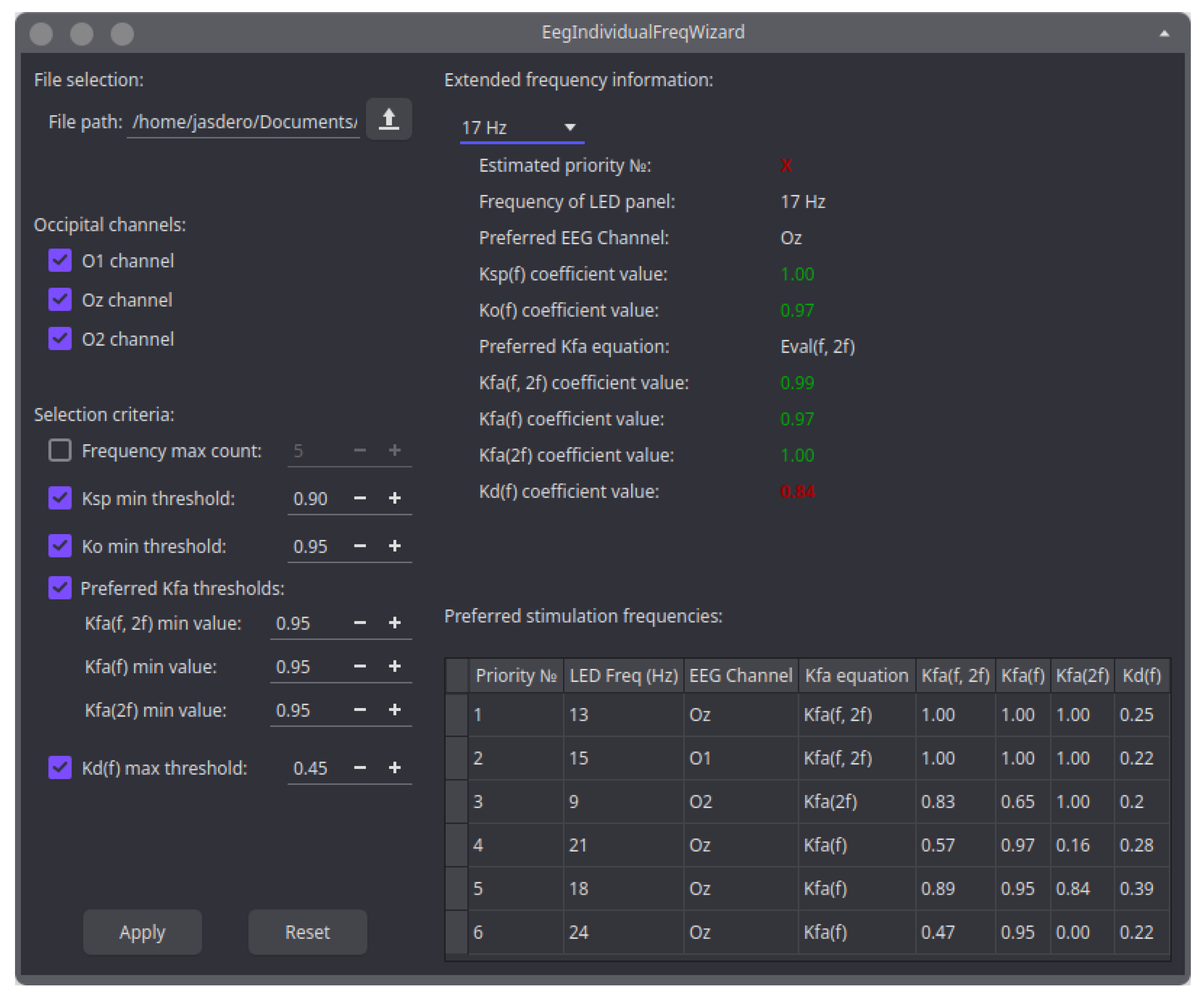Increase Ksp min threshold with plus
This screenshot has height=996, width=1204.
pyautogui.click(x=394, y=498)
